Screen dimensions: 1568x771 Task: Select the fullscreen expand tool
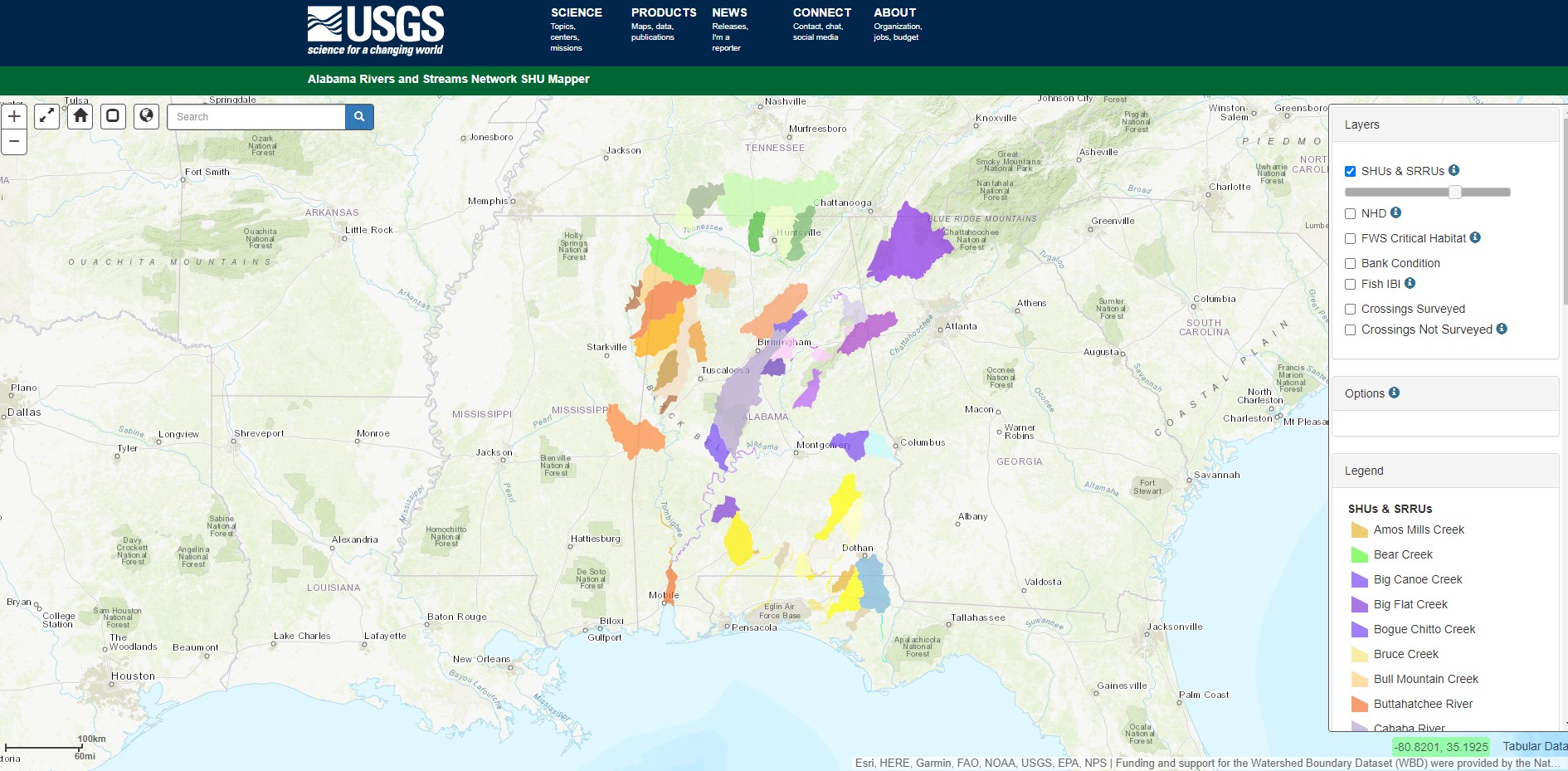tap(46, 116)
